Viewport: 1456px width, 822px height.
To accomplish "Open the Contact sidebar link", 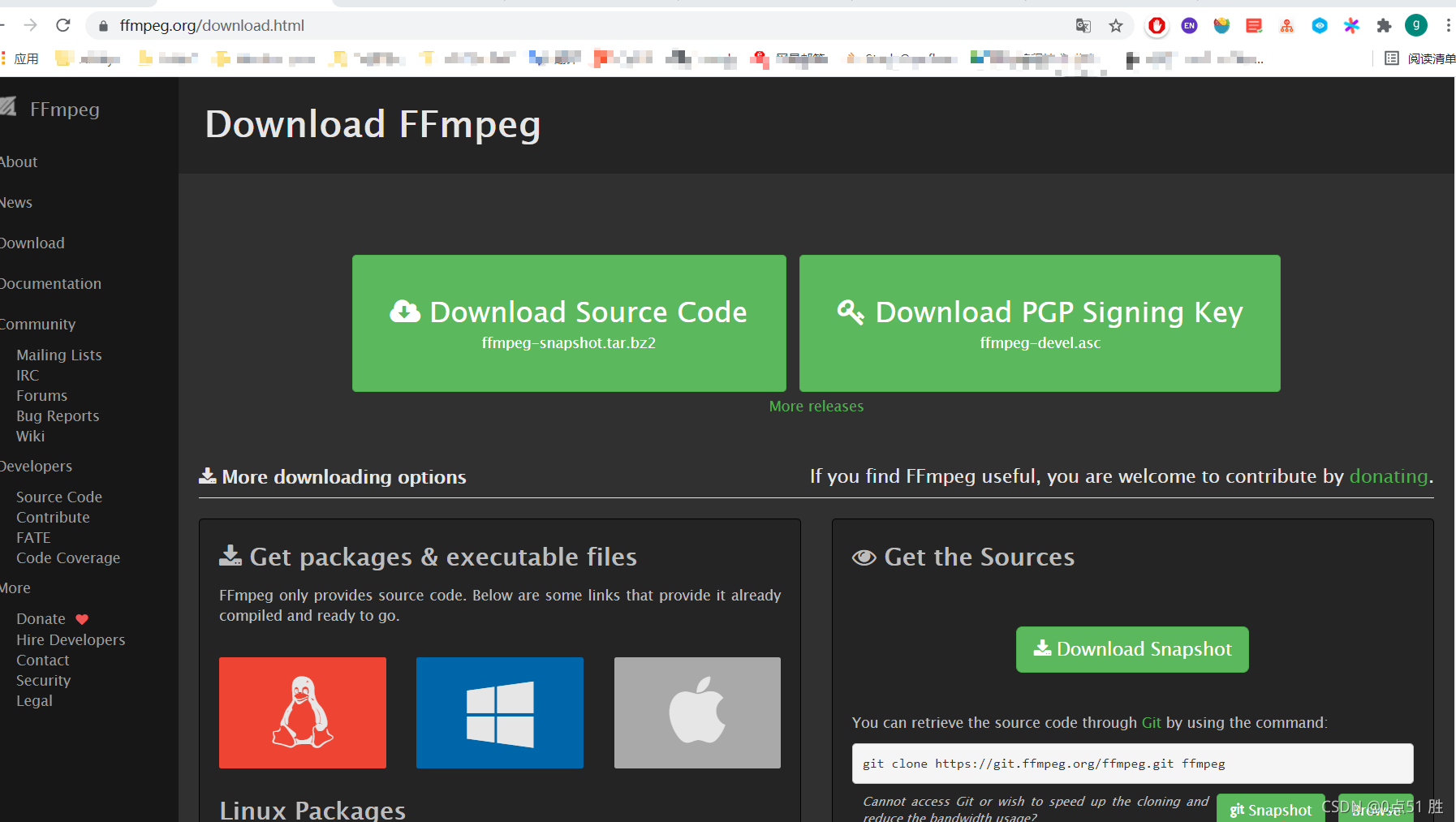I will coord(43,660).
